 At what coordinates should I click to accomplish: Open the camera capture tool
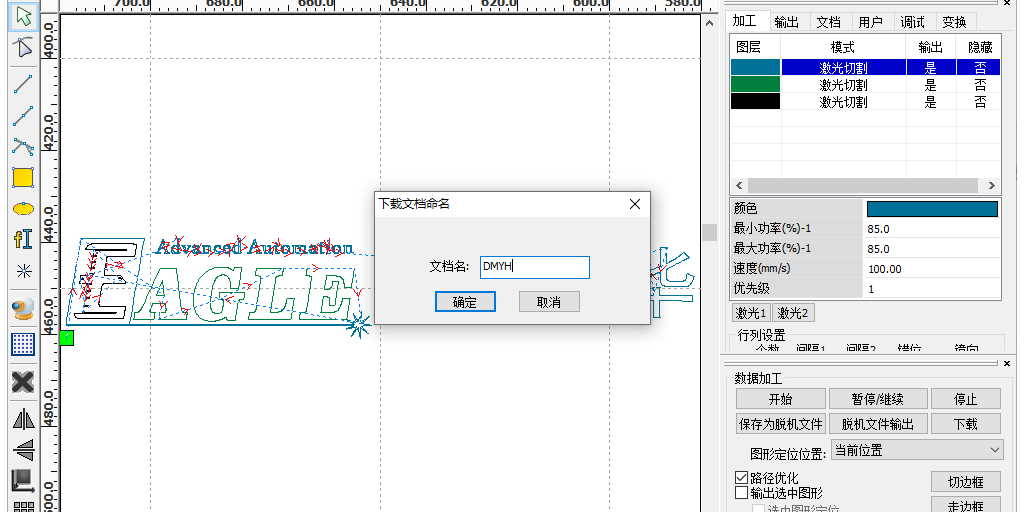point(24,311)
